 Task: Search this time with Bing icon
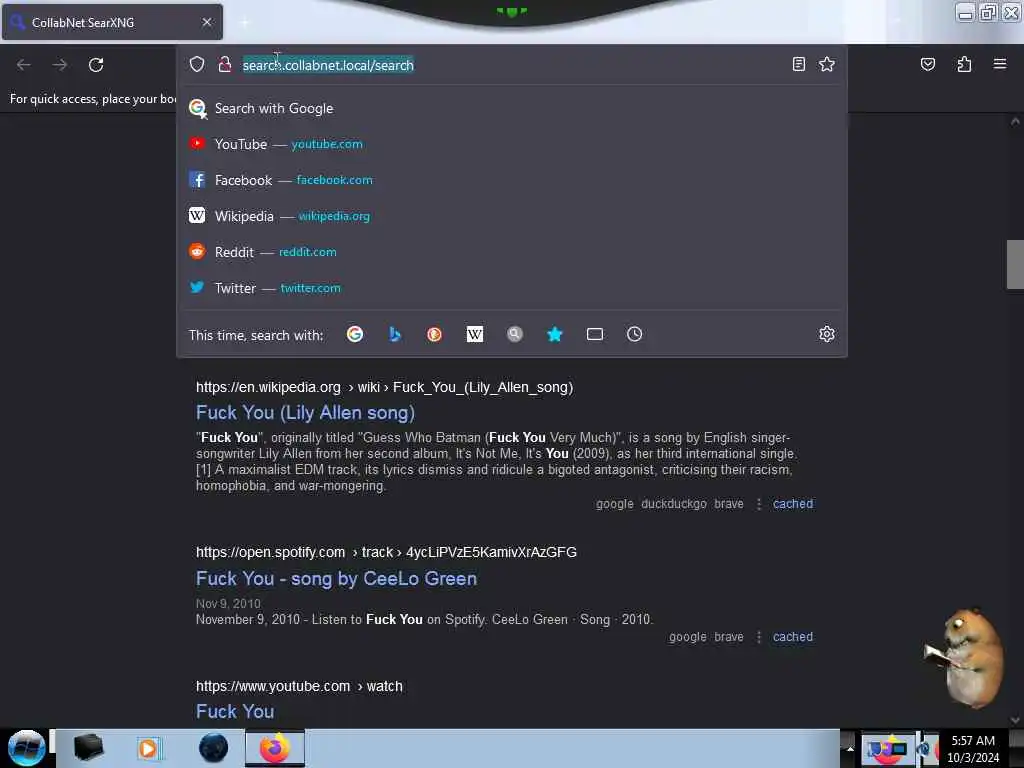tap(394, 334)
